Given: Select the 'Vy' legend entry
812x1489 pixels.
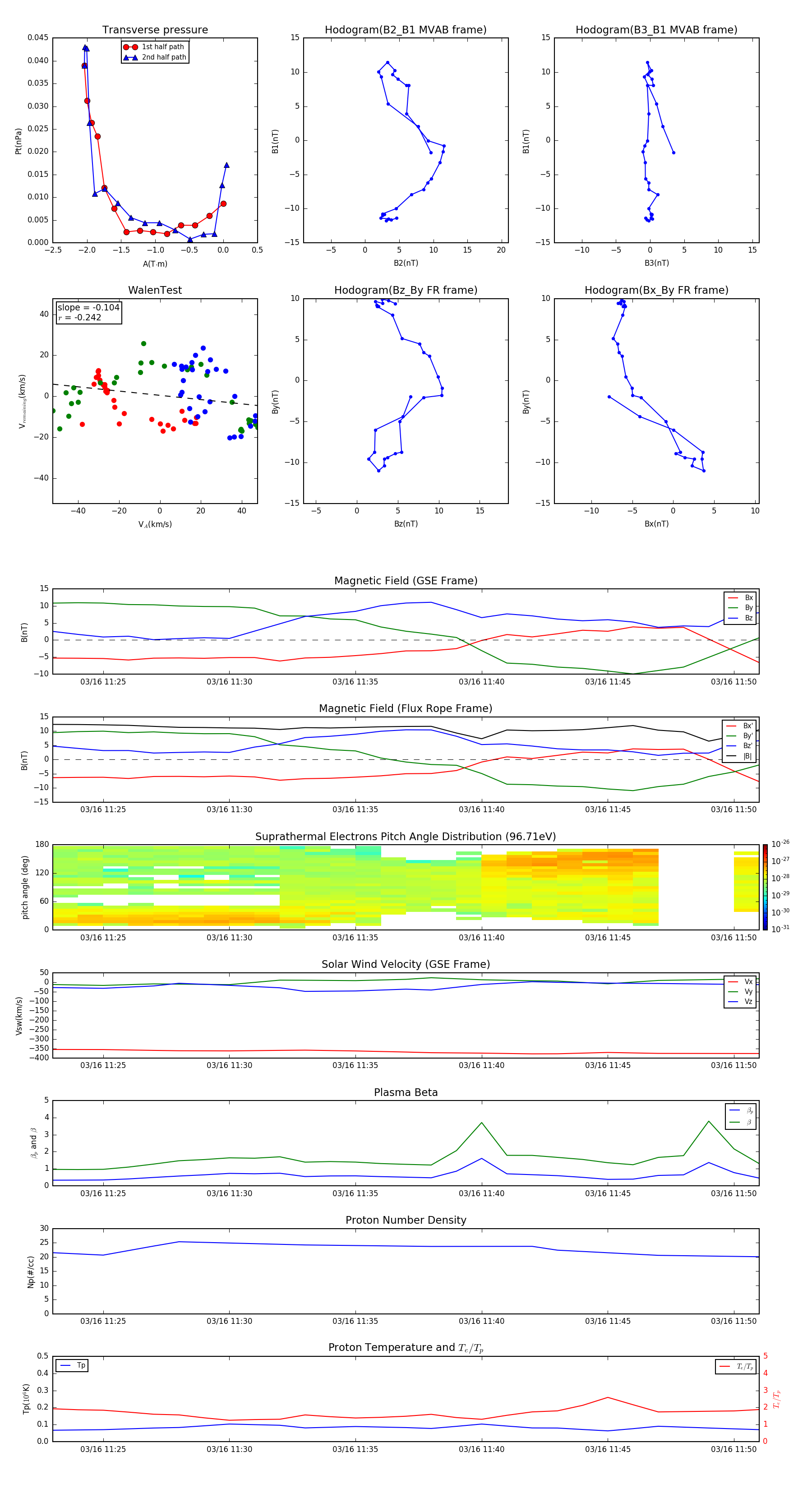Looking at the screenshot, I should point(740,992).
